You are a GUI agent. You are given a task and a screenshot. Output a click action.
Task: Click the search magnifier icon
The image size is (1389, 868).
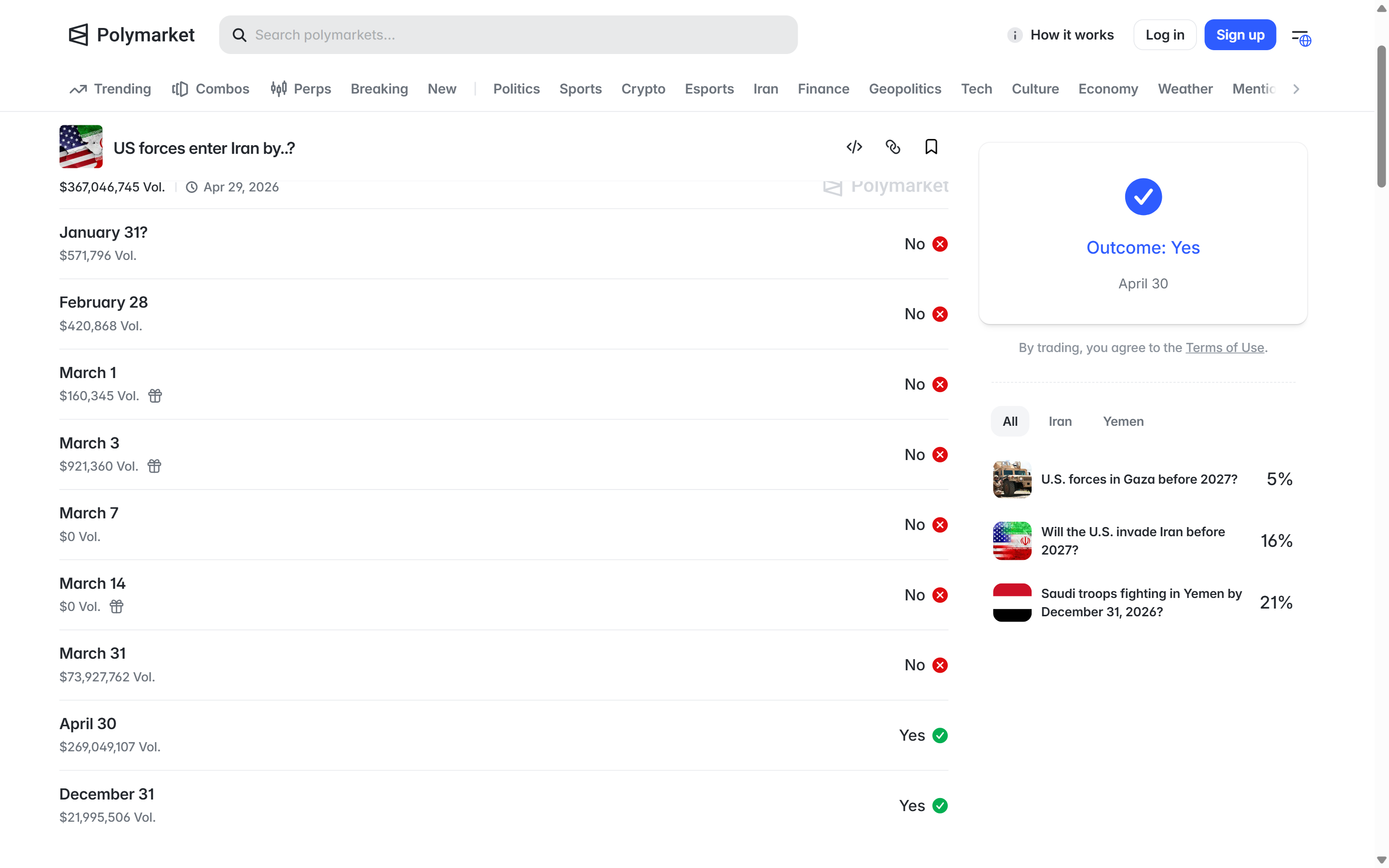coord(239,35)
